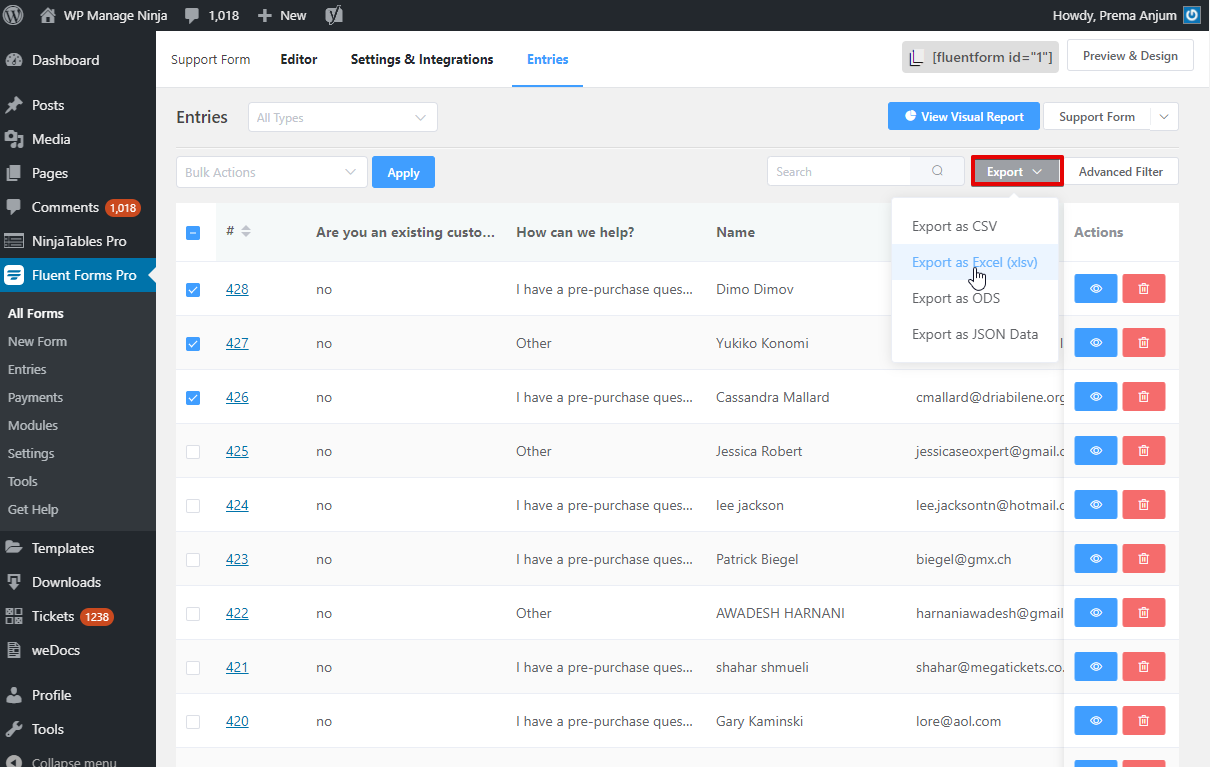Screen dimensions: 1210x767
Task: Open NinjaTables Pro in the sidebar
Action: point(78,241)
